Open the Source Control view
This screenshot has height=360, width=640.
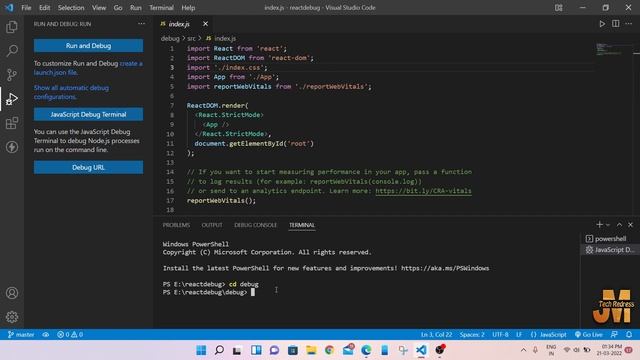click(x=12, y=75)
